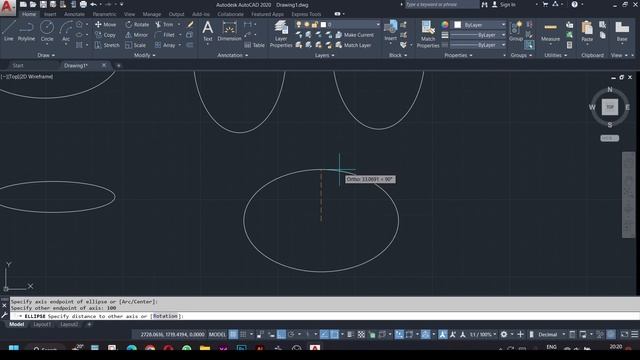Expand the Layers panel dropdown
The image size is (640, 360).
(324, 55)
